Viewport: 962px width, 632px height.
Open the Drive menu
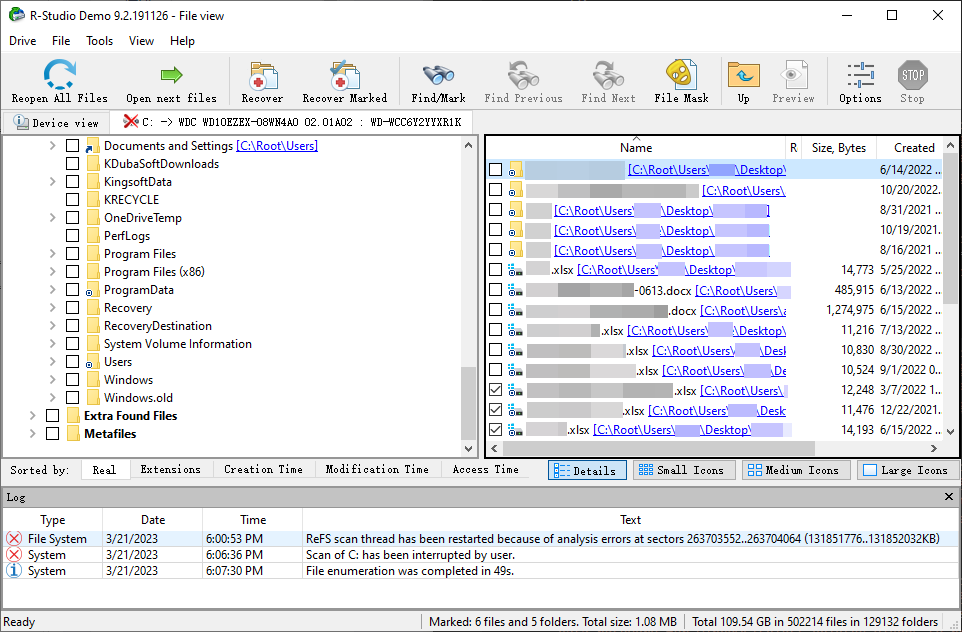click(23, 41)
